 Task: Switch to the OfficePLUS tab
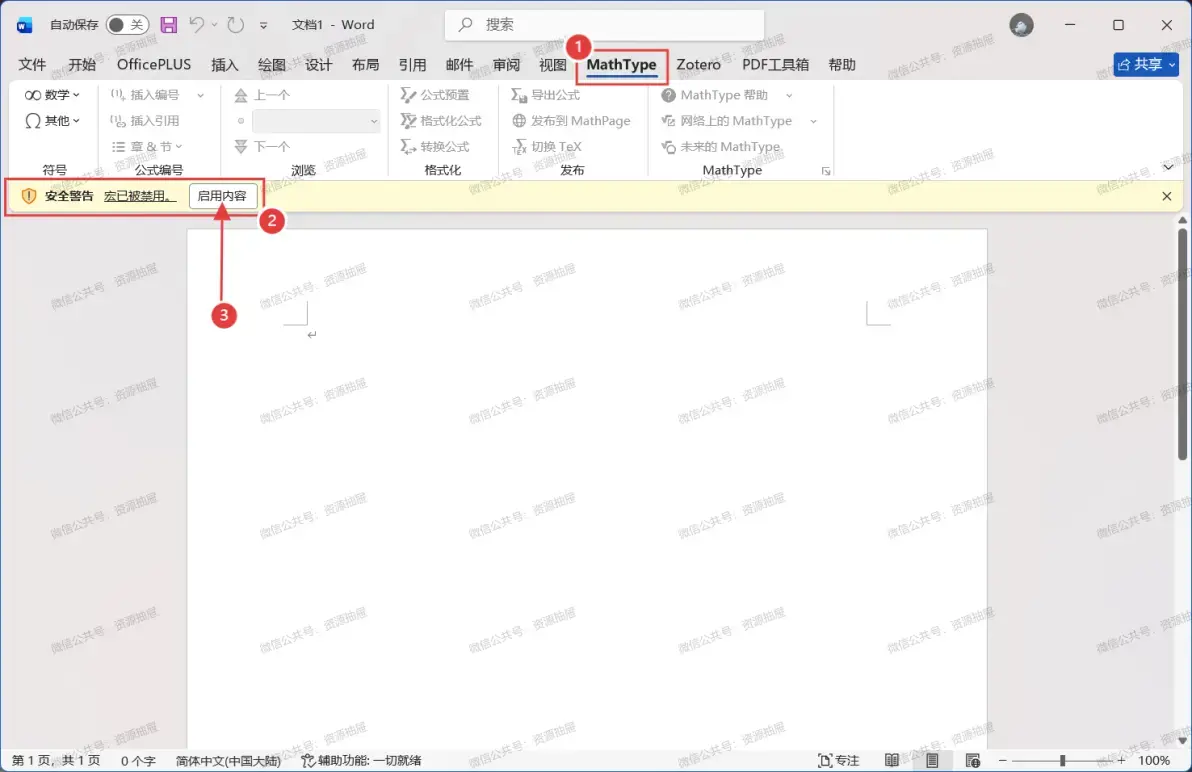(x=154, y=65)
